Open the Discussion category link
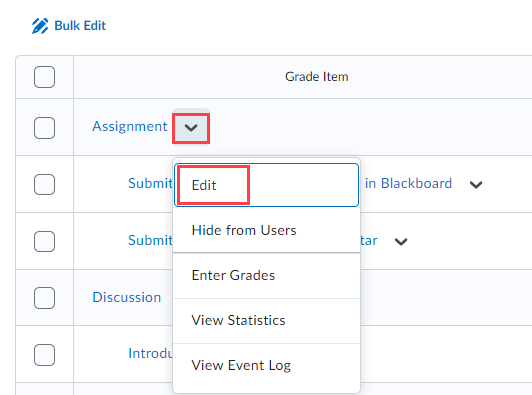Screen dimensions: 532x395 [x=127, y=297]
